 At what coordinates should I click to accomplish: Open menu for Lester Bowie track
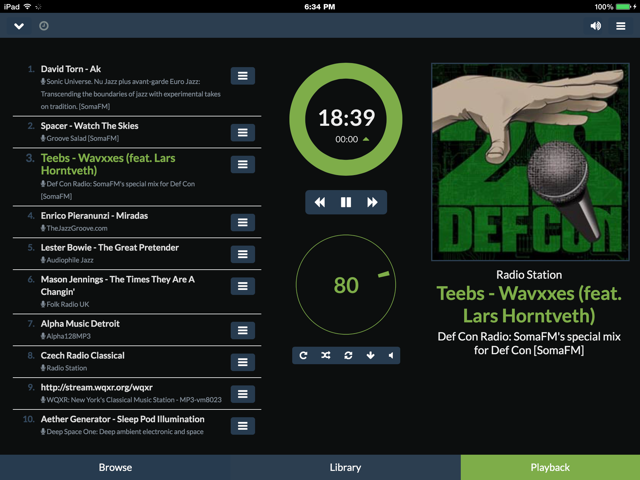point(243,254)
